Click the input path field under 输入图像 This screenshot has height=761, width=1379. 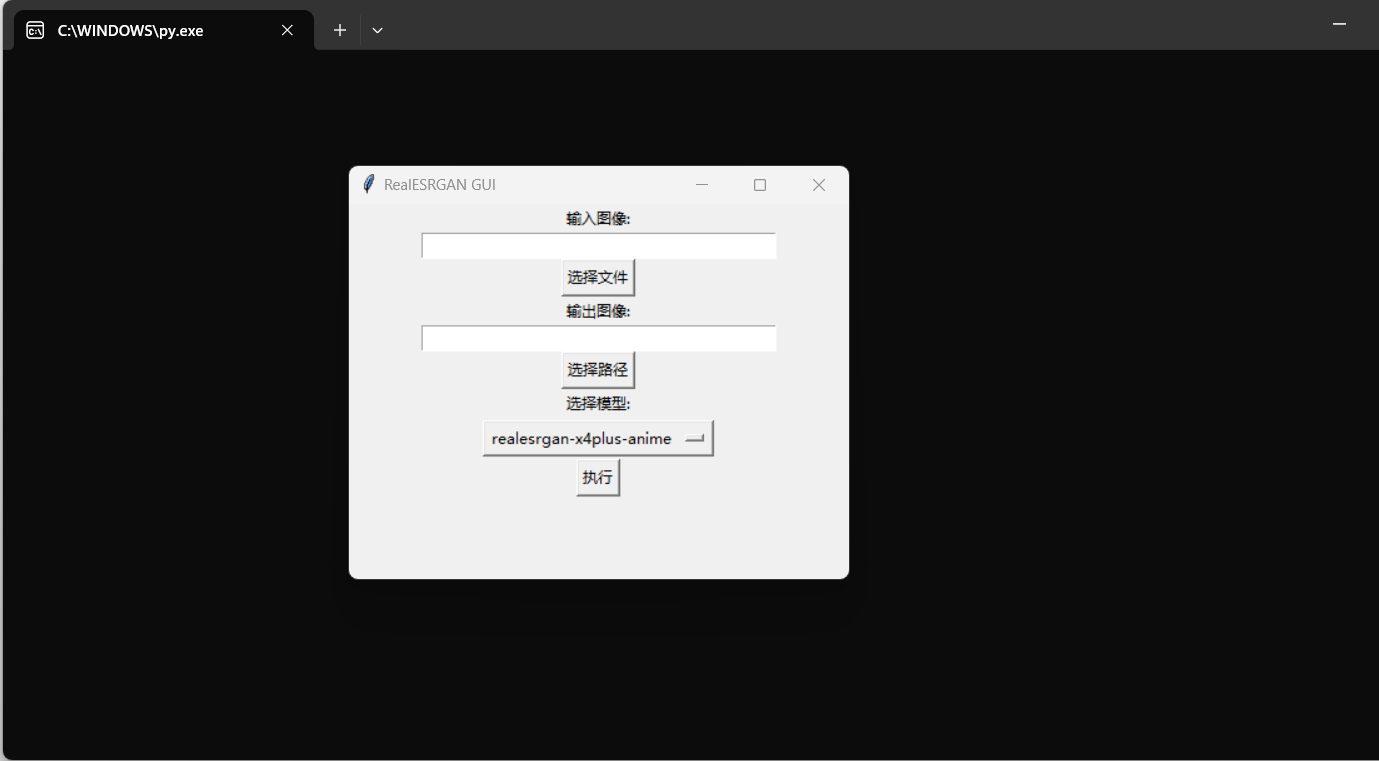pyautogui.click(x=598, y=245)
